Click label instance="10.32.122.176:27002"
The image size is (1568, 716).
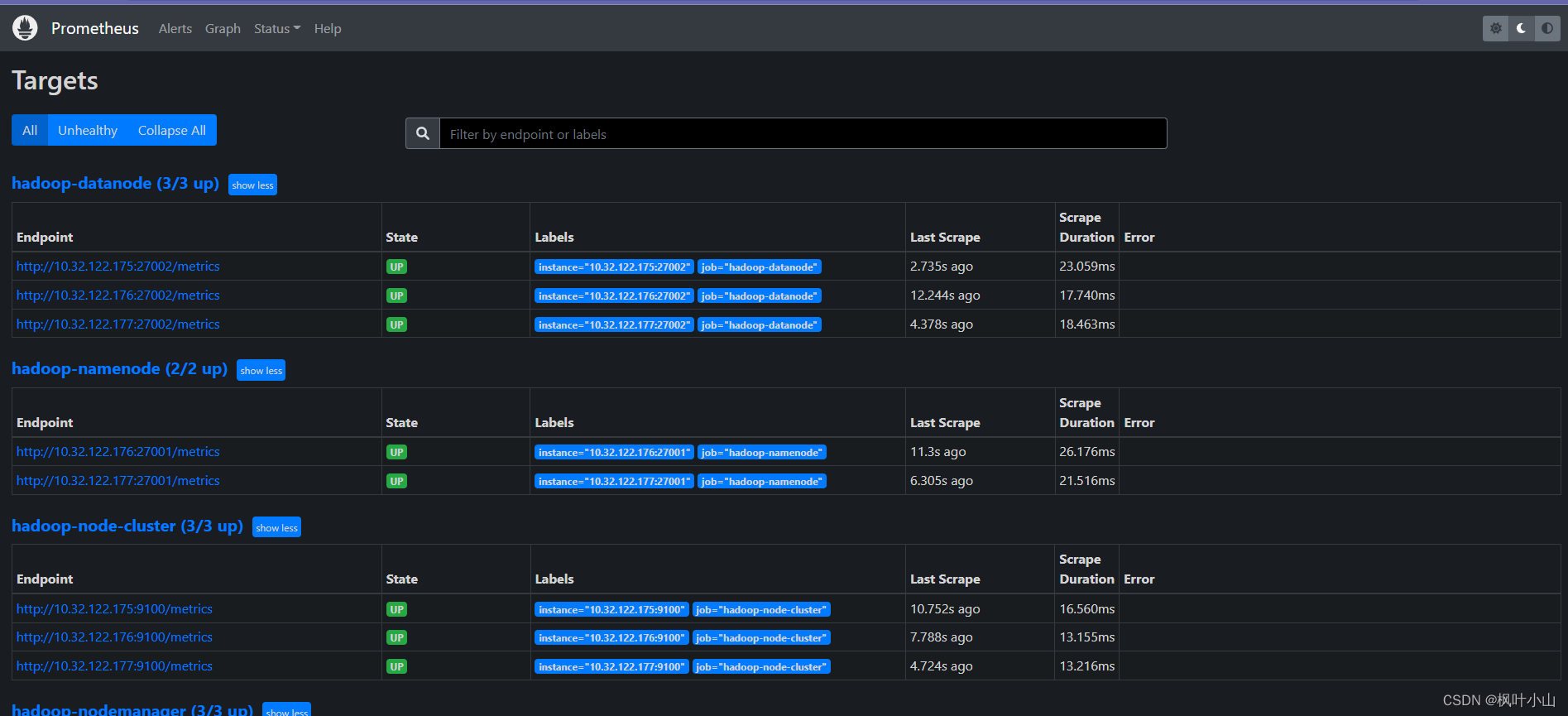click(x=614, y=296)
